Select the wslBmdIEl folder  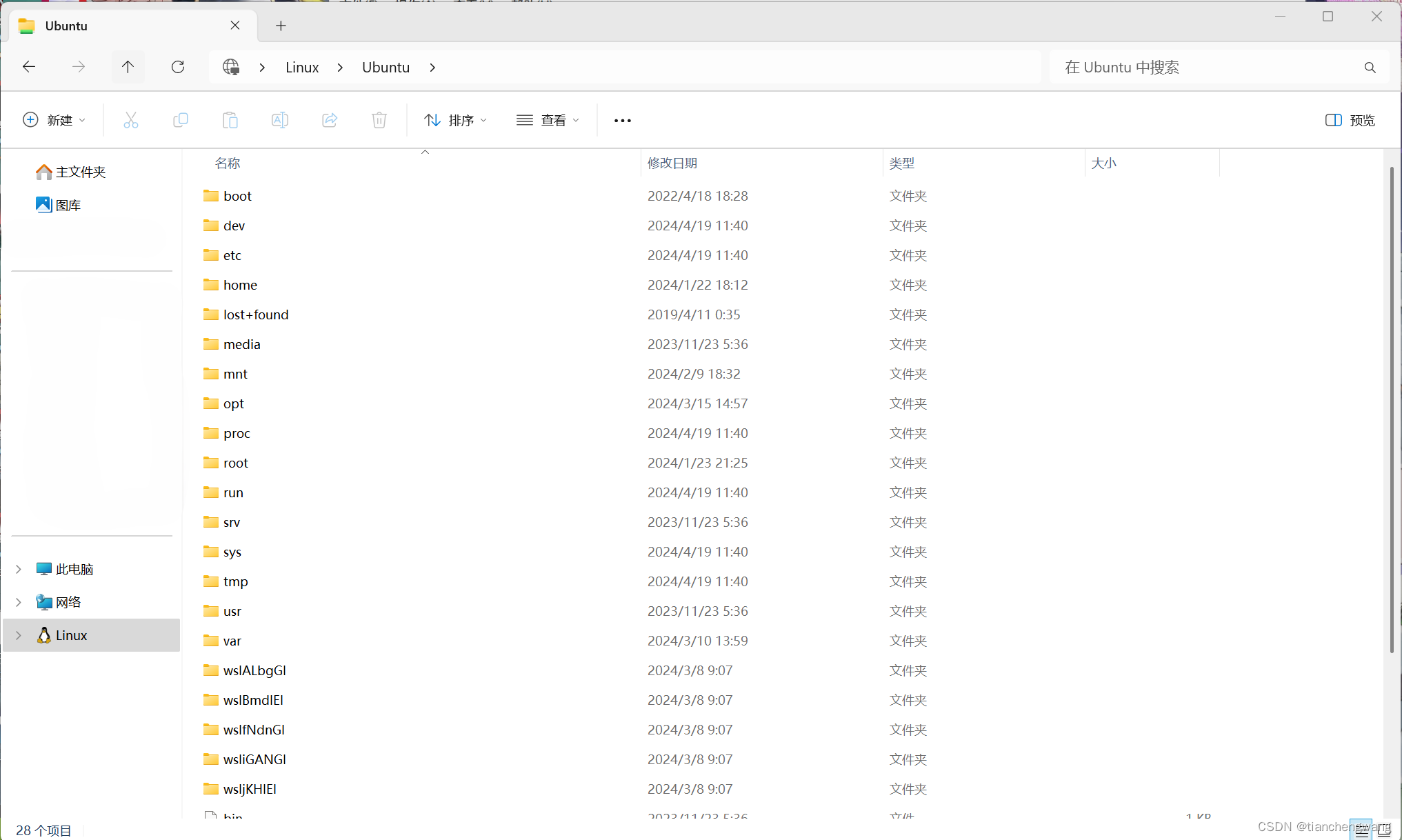point(253,700)
